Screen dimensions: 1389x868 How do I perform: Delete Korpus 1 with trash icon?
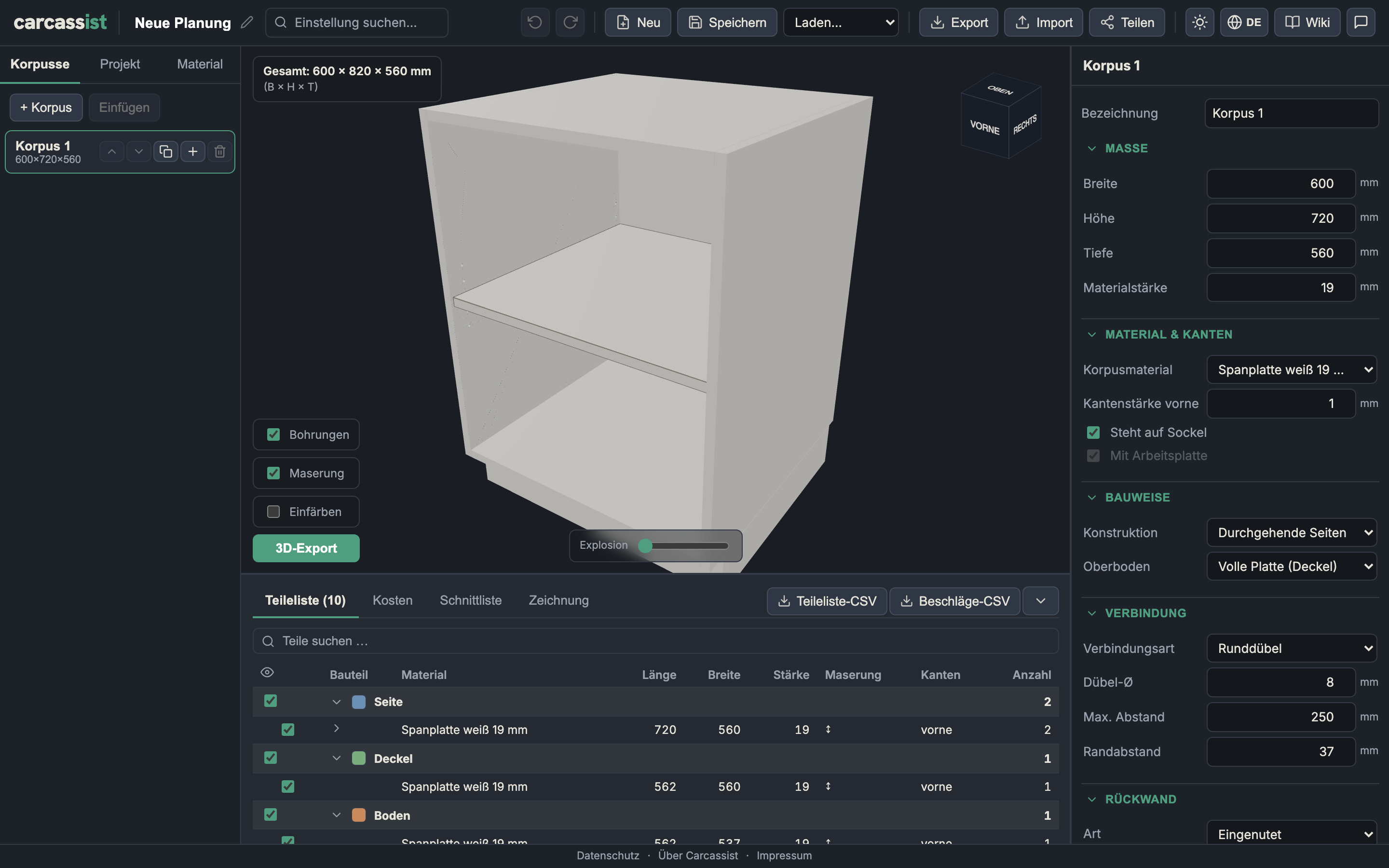(x=220, y=151)
